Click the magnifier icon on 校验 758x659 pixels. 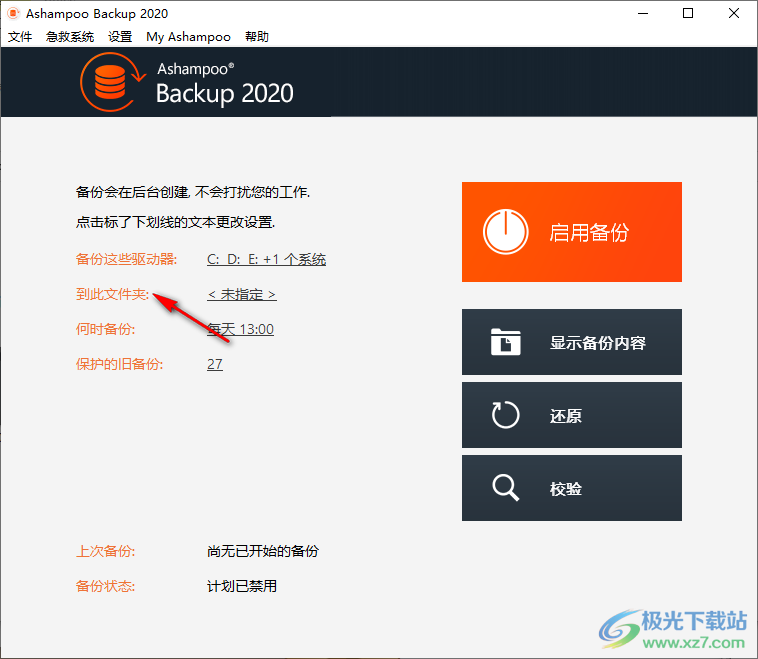(x=505, y=488)
